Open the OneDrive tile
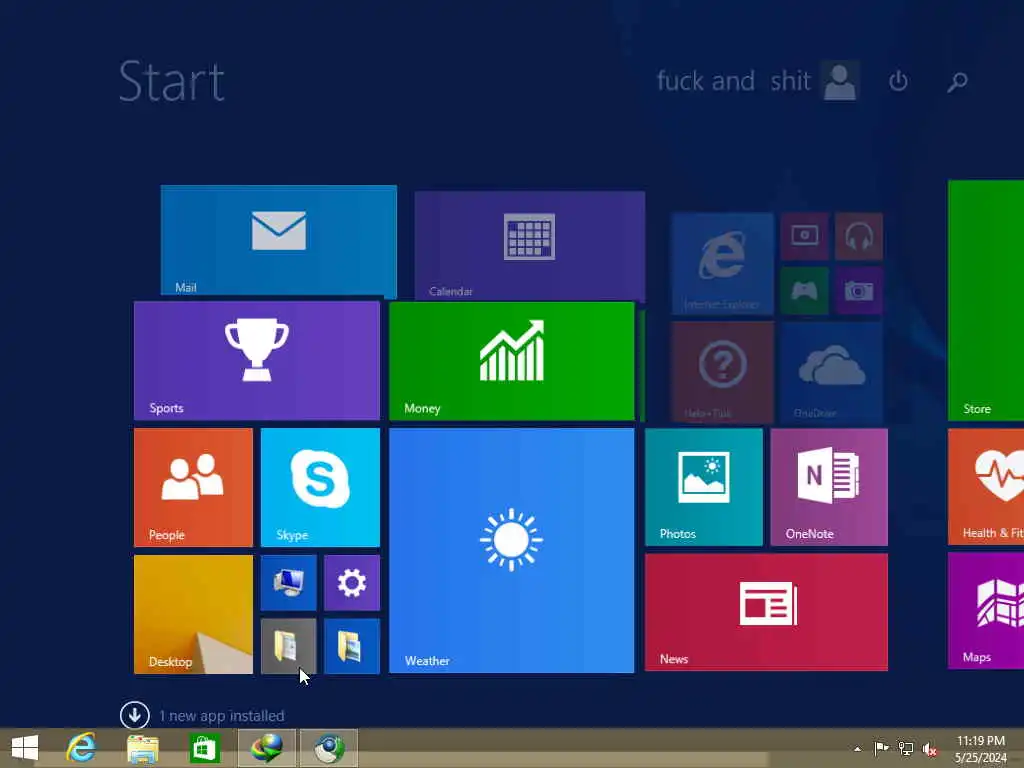The height and width of the screenshot is (768, 1024). point(832,372)
